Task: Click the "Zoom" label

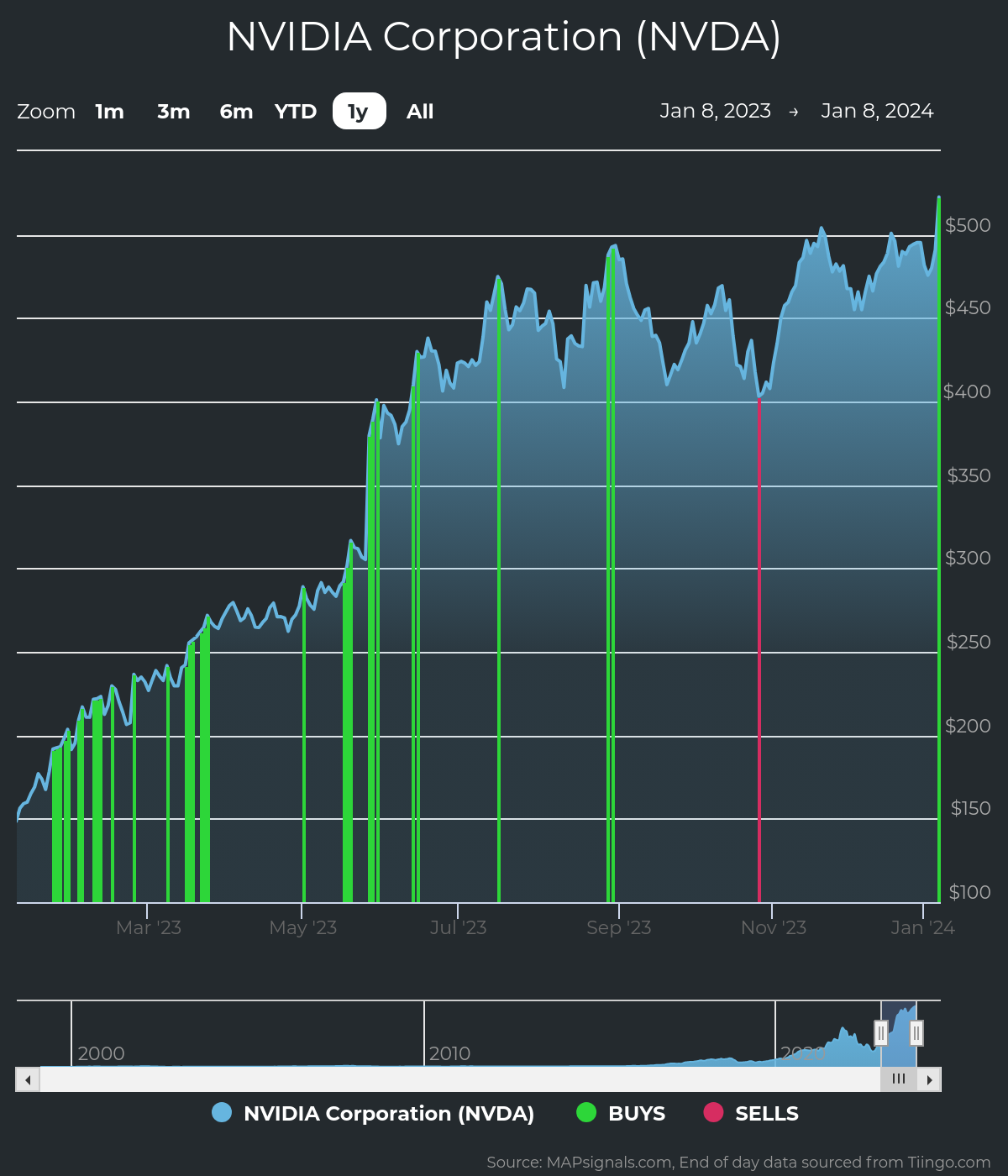Action: [x=46, y=112]
